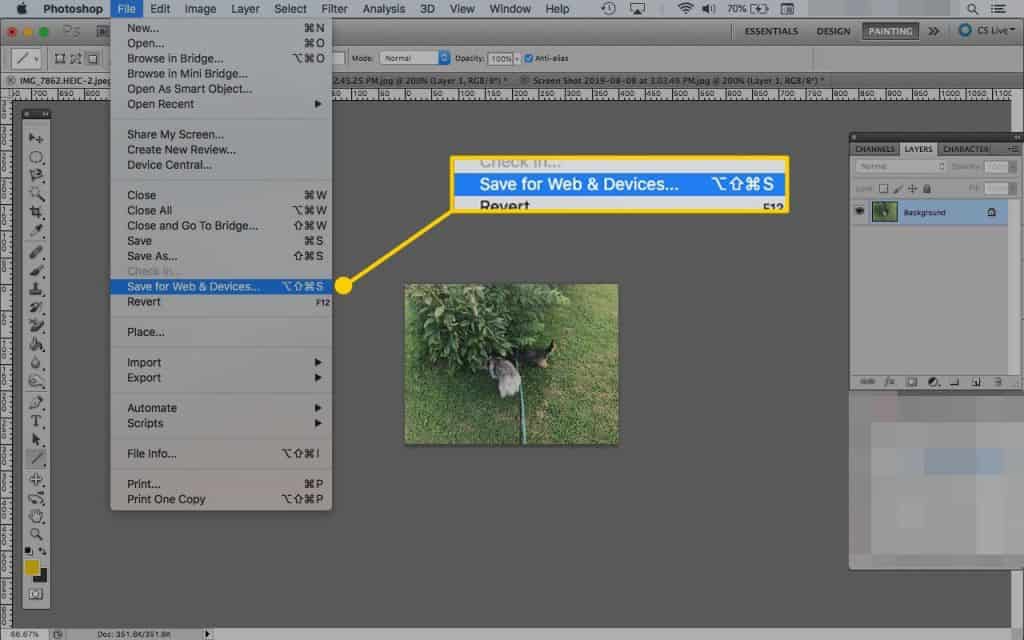The image size is (1024, 640).
Task: Select the Paint Bucket tool
Action: [36, 344]
